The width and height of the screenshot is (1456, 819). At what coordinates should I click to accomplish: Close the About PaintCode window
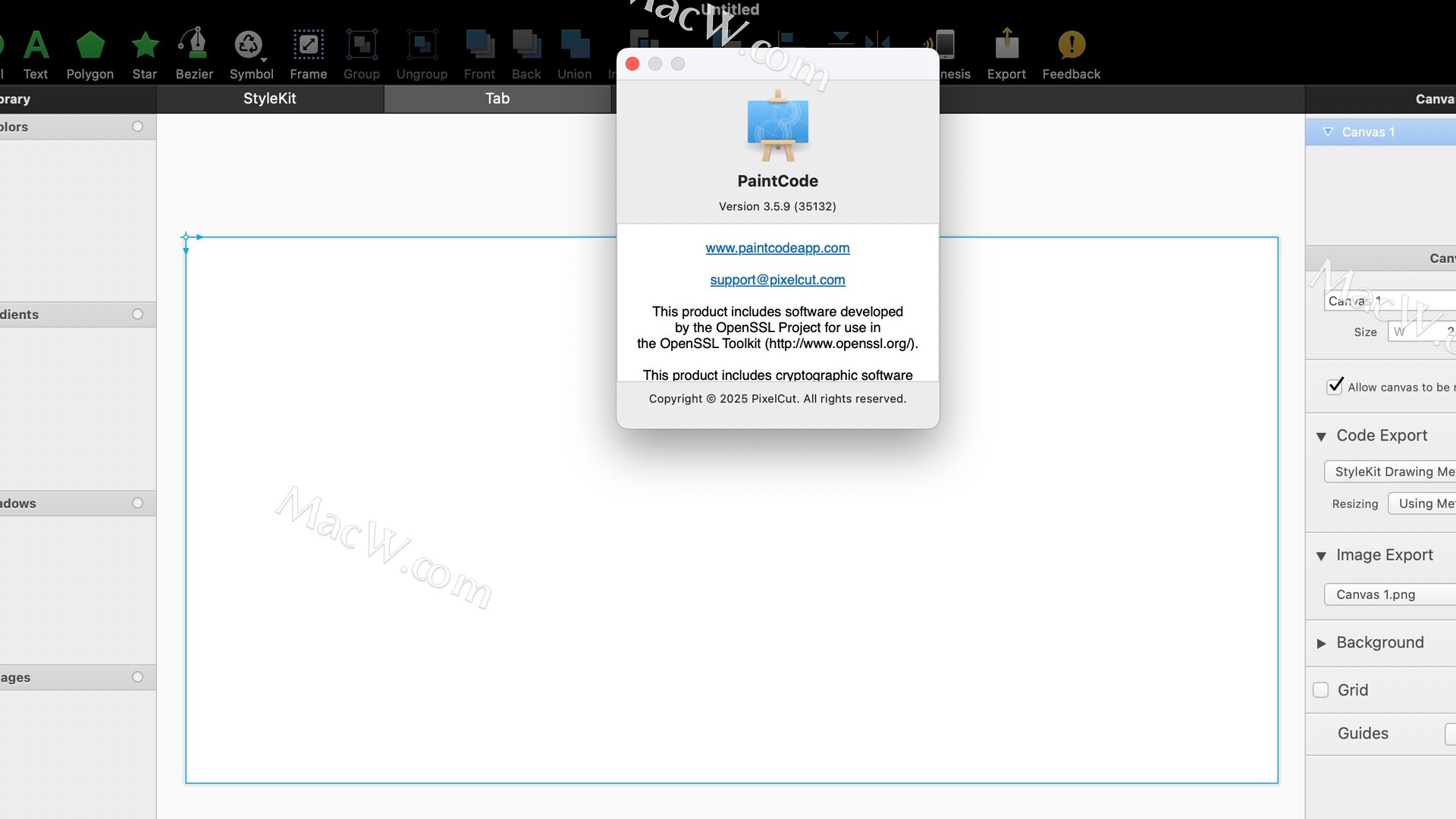632,64
